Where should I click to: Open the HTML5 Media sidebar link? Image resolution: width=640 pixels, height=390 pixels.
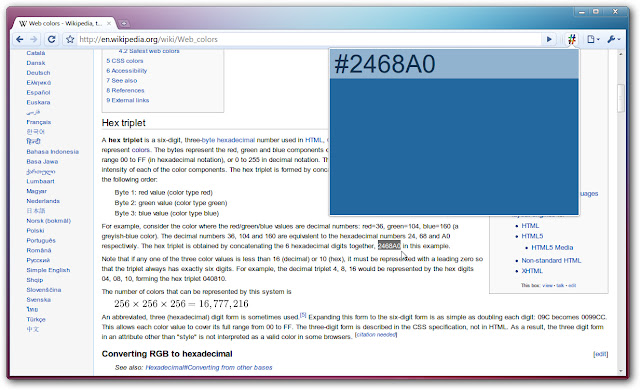point(552,248)
